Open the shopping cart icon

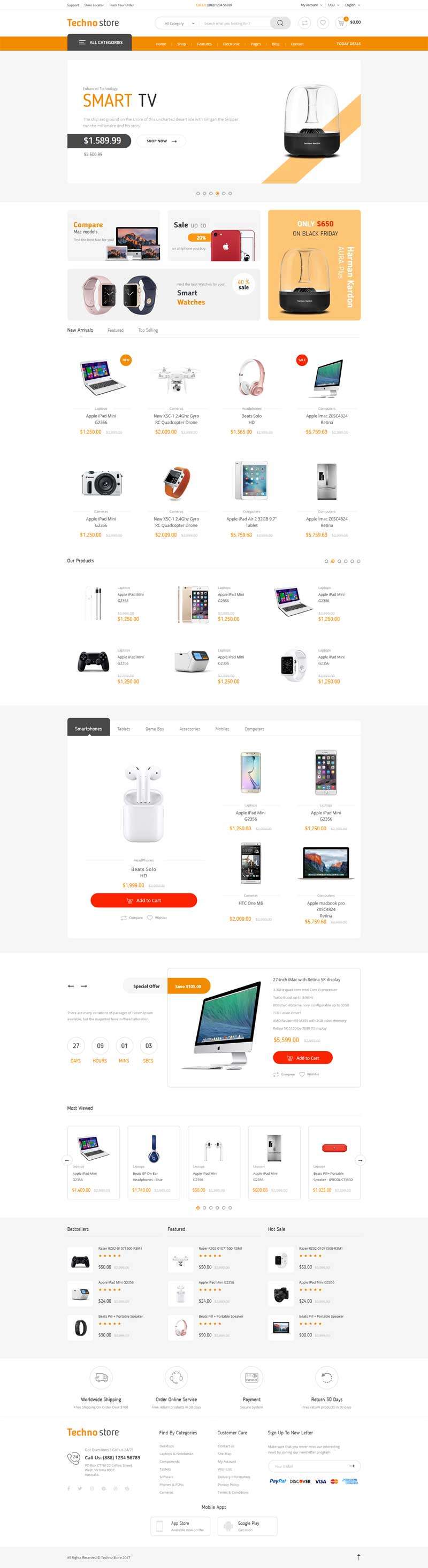(341, 22)
